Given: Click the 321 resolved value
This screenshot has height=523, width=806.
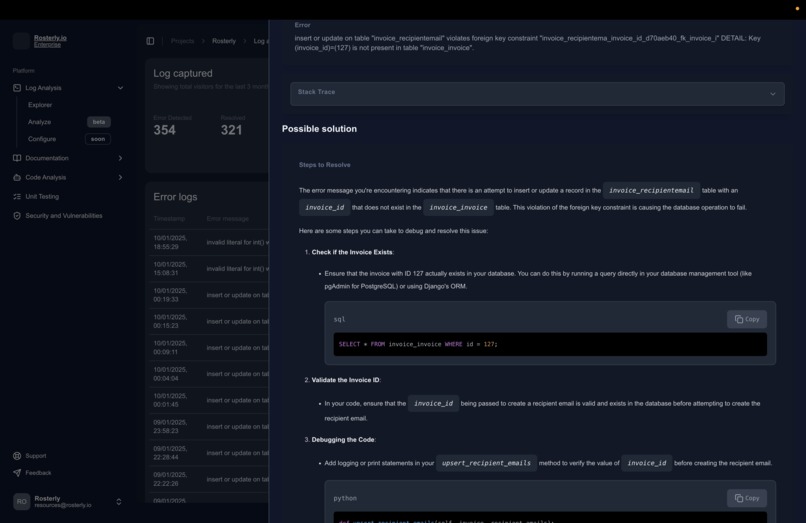Looking at the screenshot, I should (x=231, y=130).
